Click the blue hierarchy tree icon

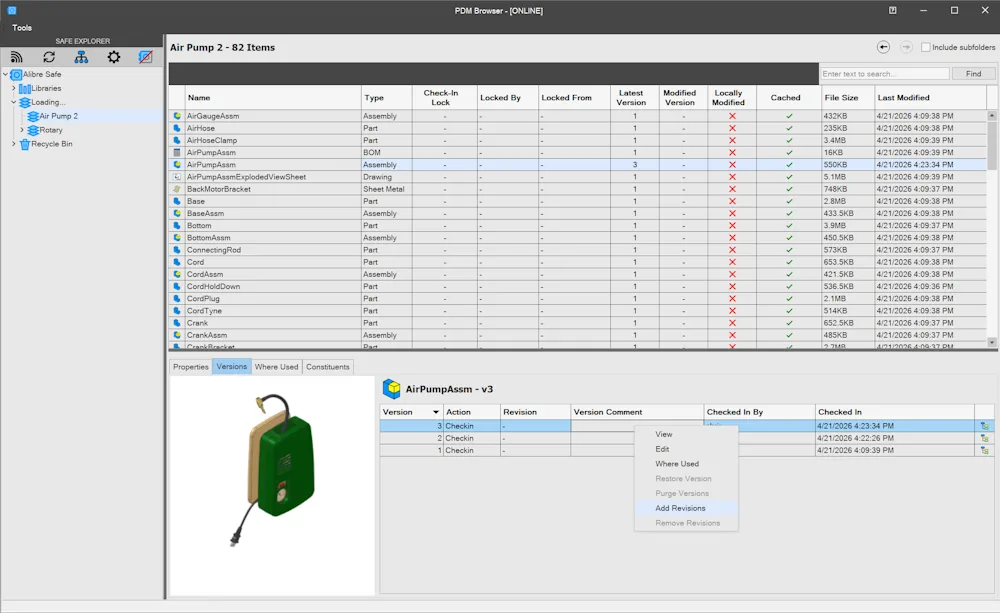click(81, 57)
